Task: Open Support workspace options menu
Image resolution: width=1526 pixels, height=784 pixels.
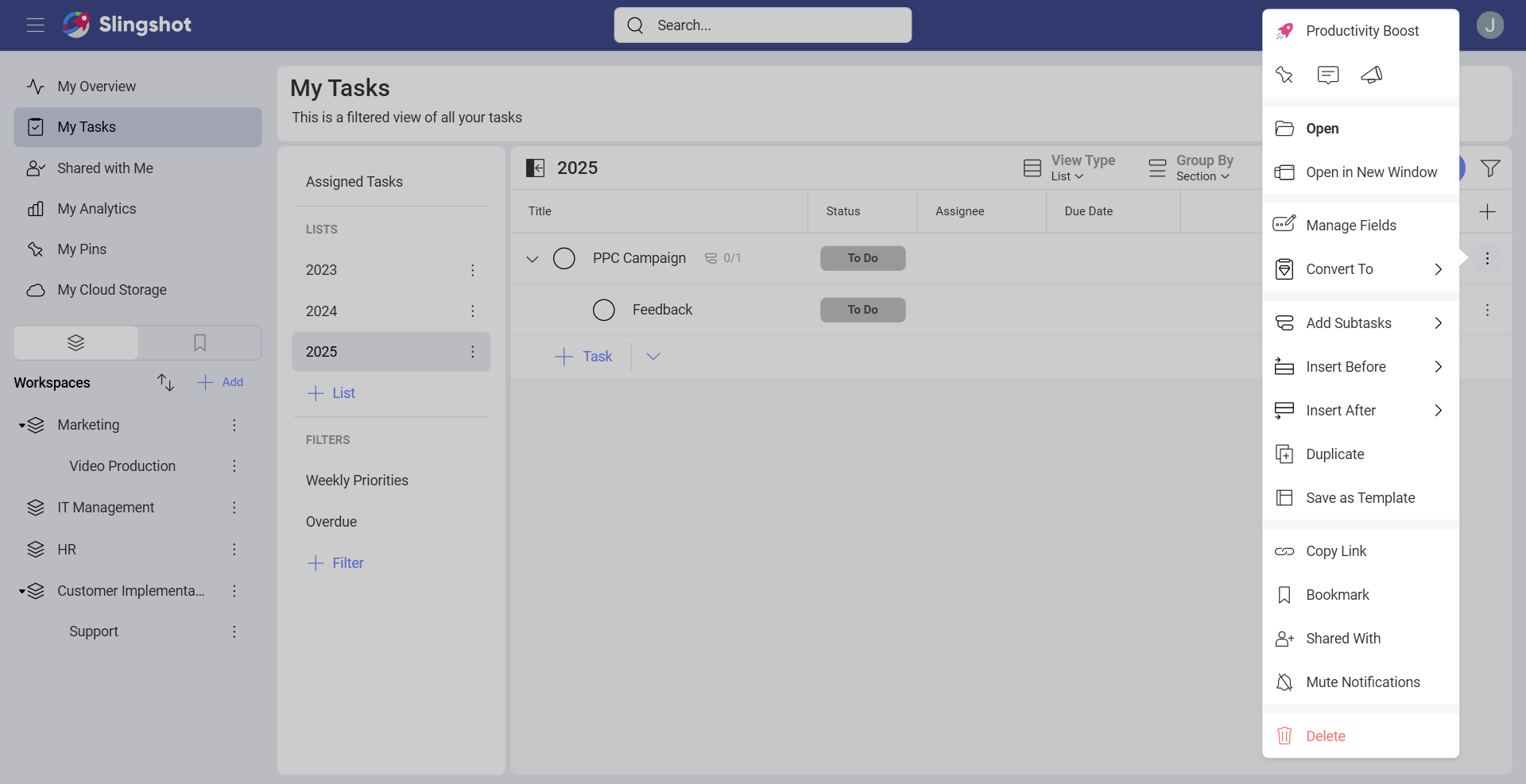Action: coord(234,631)
